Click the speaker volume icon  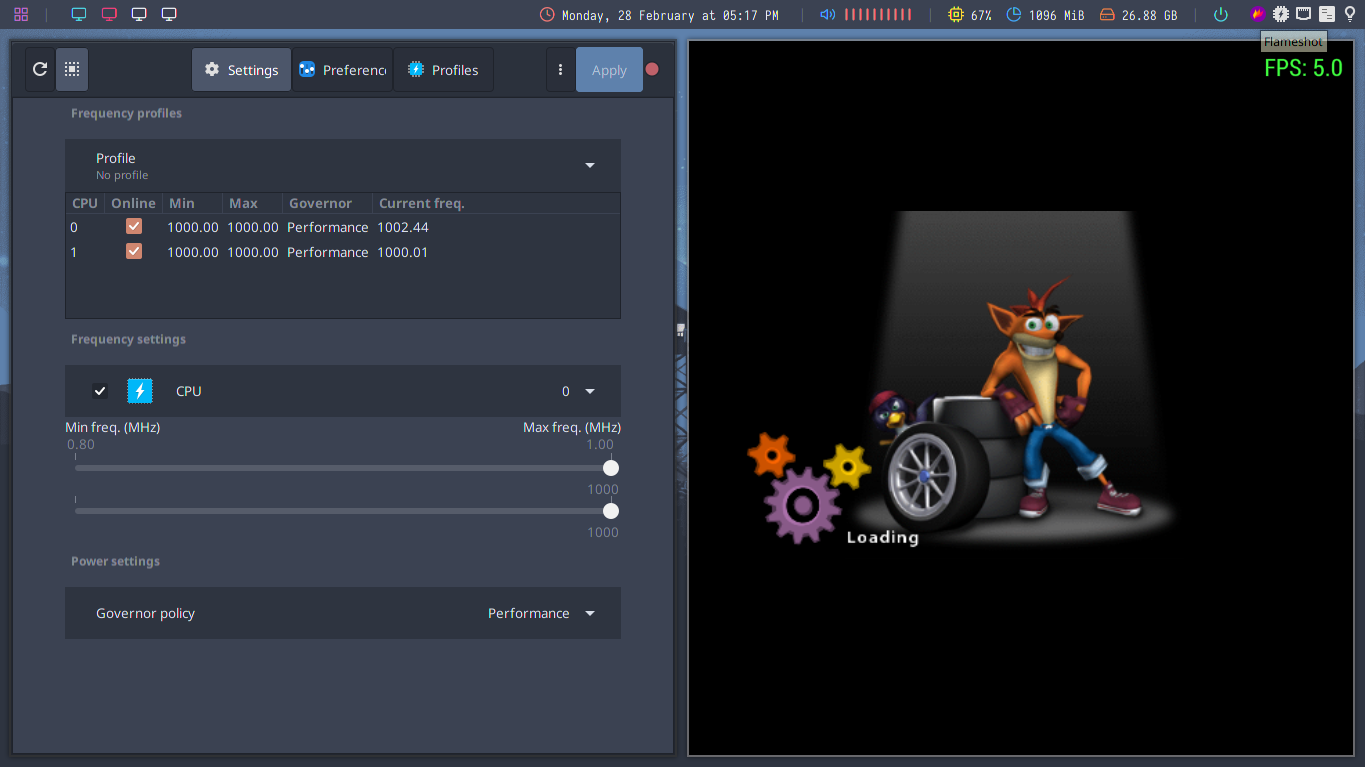827,15
